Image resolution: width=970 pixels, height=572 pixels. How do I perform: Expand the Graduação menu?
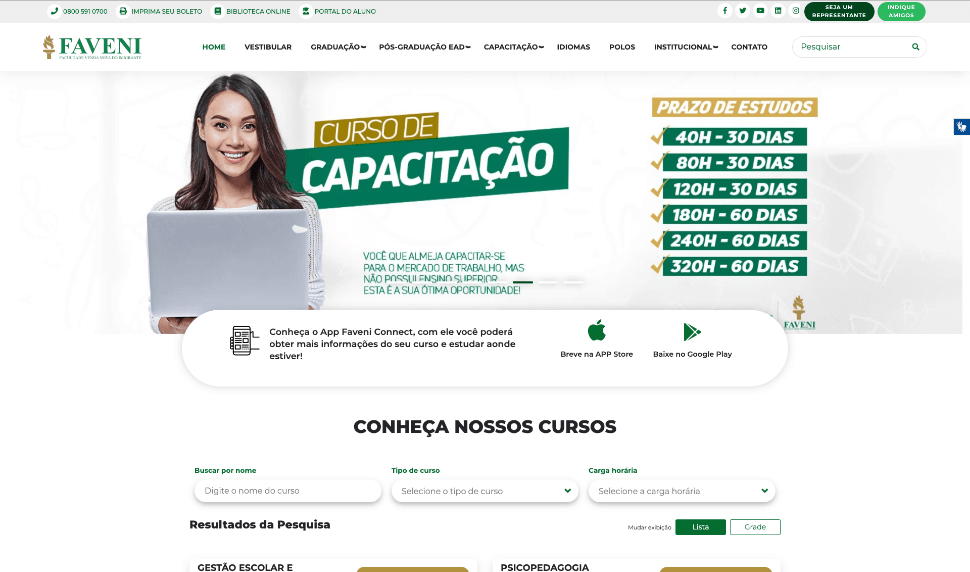[x=338, y=47]
